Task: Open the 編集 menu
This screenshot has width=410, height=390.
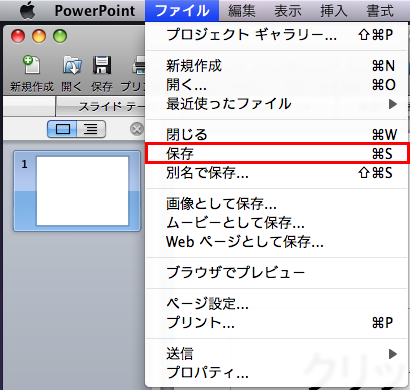Action: pos(242,11)
